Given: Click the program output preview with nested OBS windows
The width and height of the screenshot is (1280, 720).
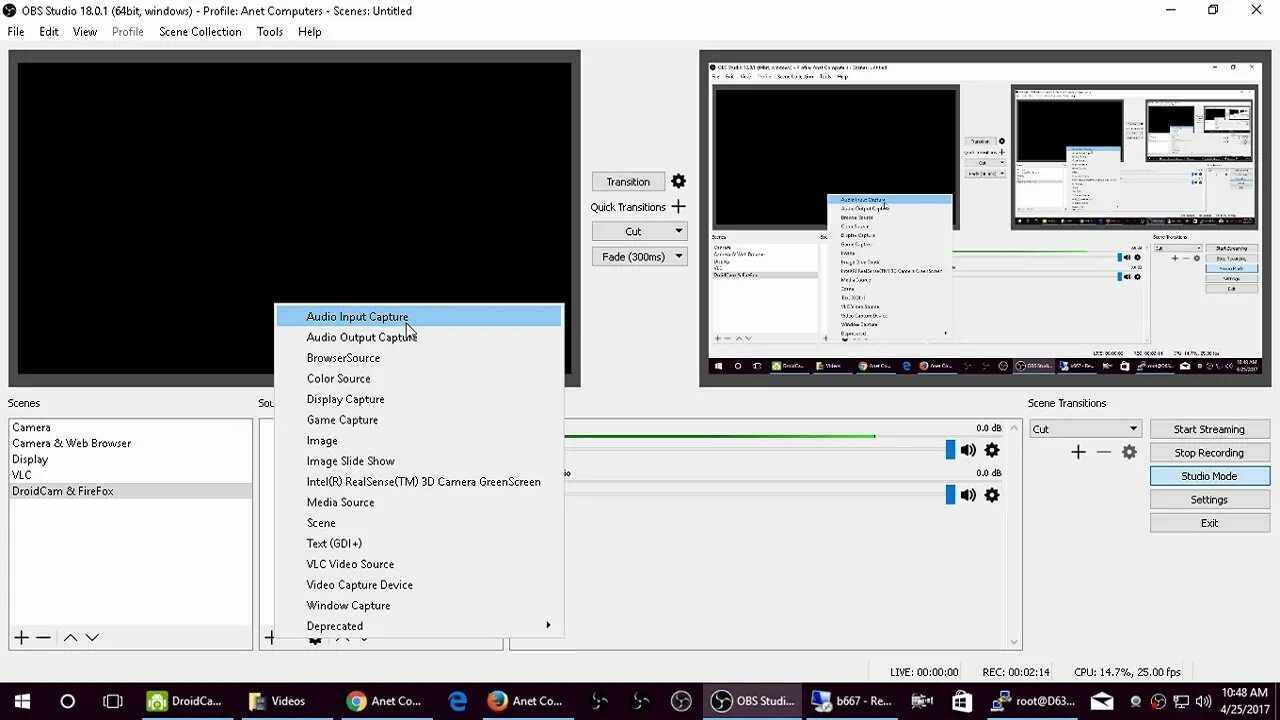Looking at the screenshot, I should pos(985,218).
